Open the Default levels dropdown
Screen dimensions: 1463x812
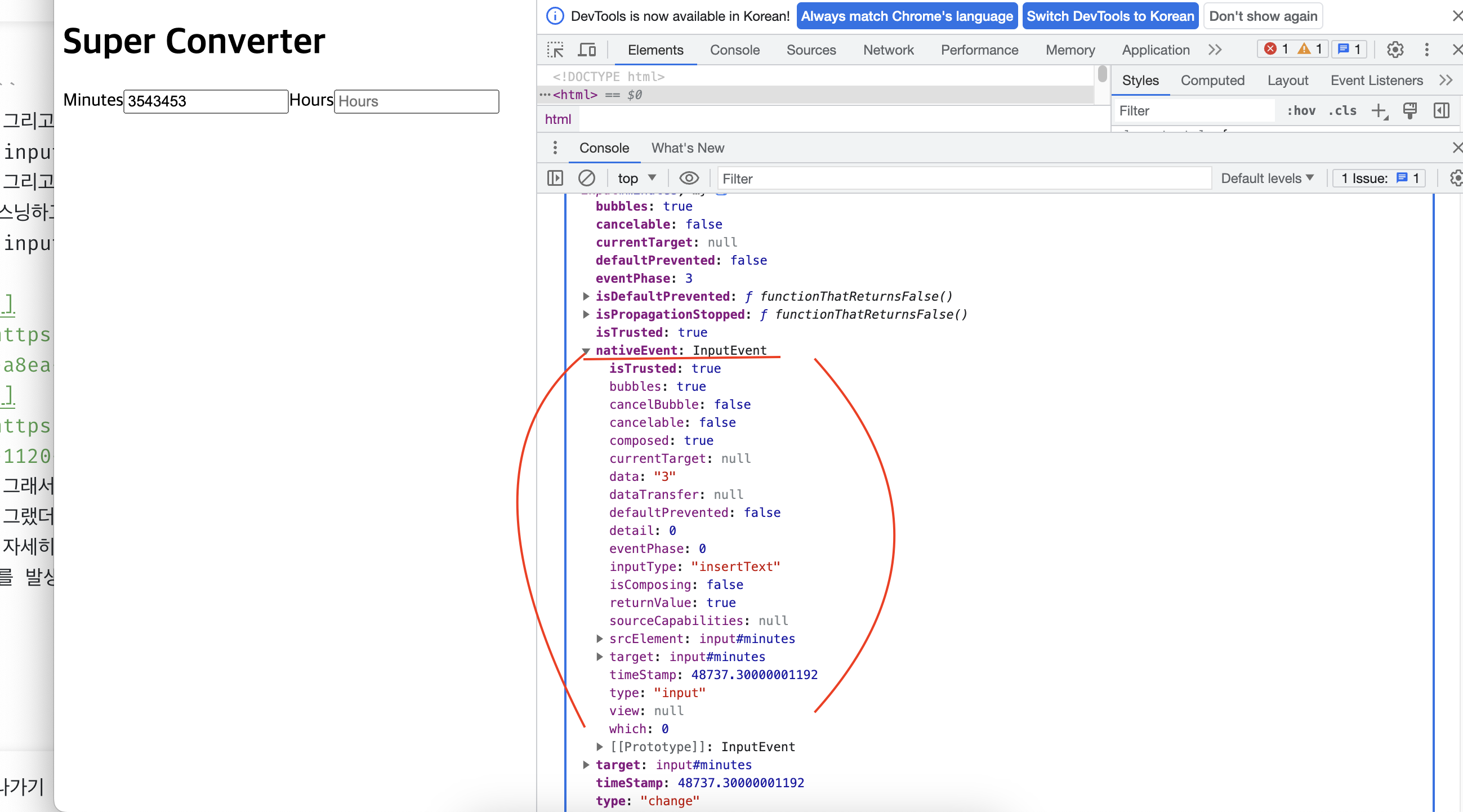(1267, 179)
